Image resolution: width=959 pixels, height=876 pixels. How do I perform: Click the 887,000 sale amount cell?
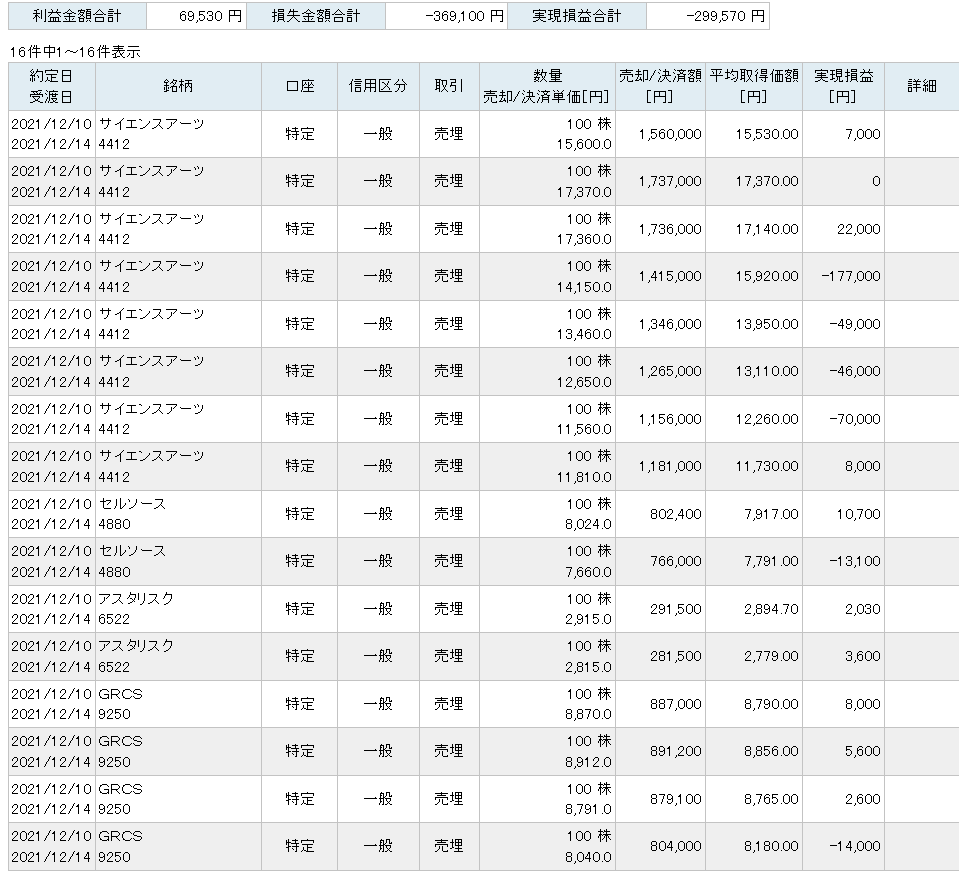[660, 703]
